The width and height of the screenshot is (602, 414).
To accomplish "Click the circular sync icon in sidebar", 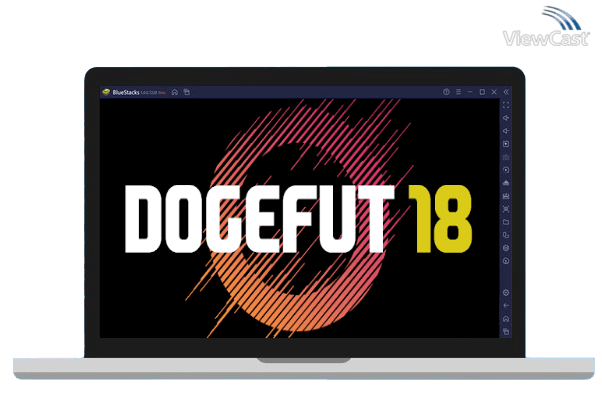I will click(x=506, y=170).
